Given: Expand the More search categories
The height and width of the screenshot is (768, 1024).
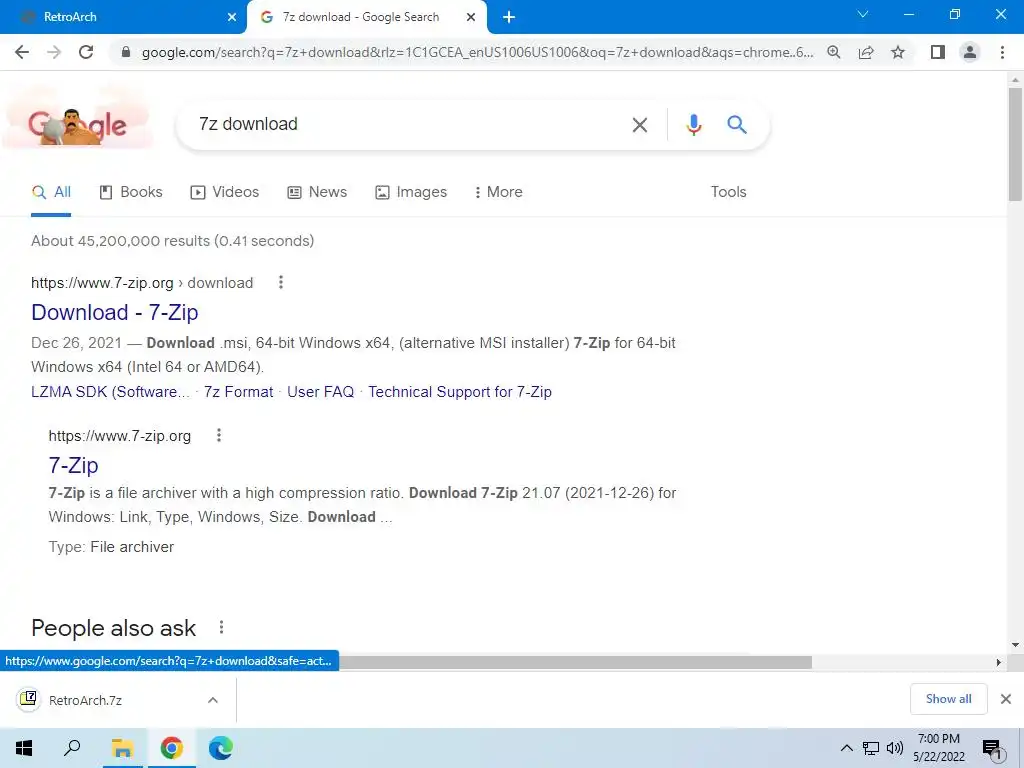Looking at the screenshot, I should click(498, 192).
